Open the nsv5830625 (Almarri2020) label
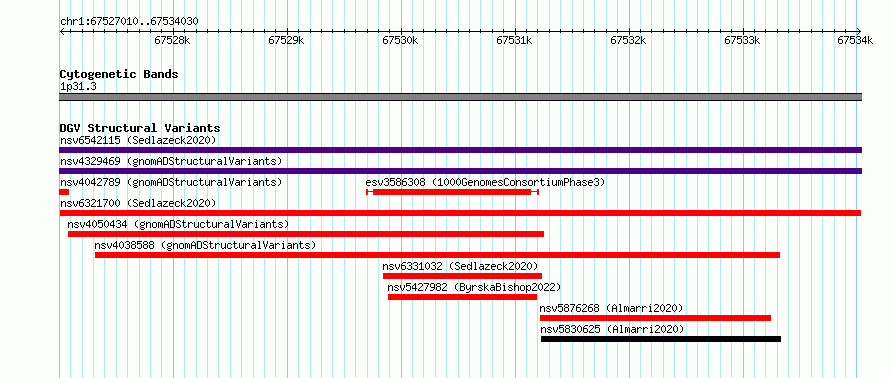The image size is (890, 378). [x=612, y=329]
